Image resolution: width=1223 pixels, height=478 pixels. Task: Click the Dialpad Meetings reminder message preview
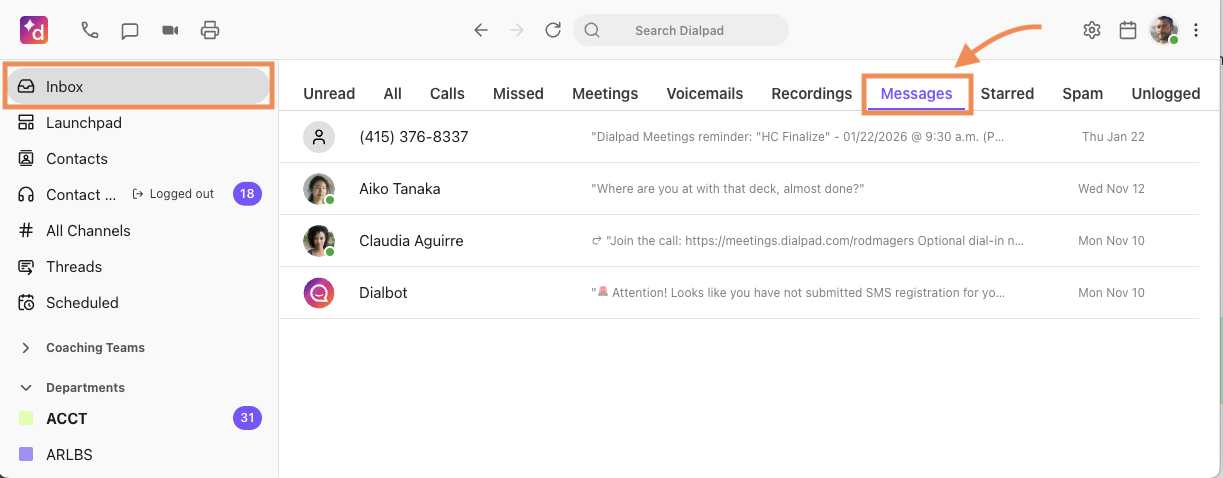[x=798, y=137]
